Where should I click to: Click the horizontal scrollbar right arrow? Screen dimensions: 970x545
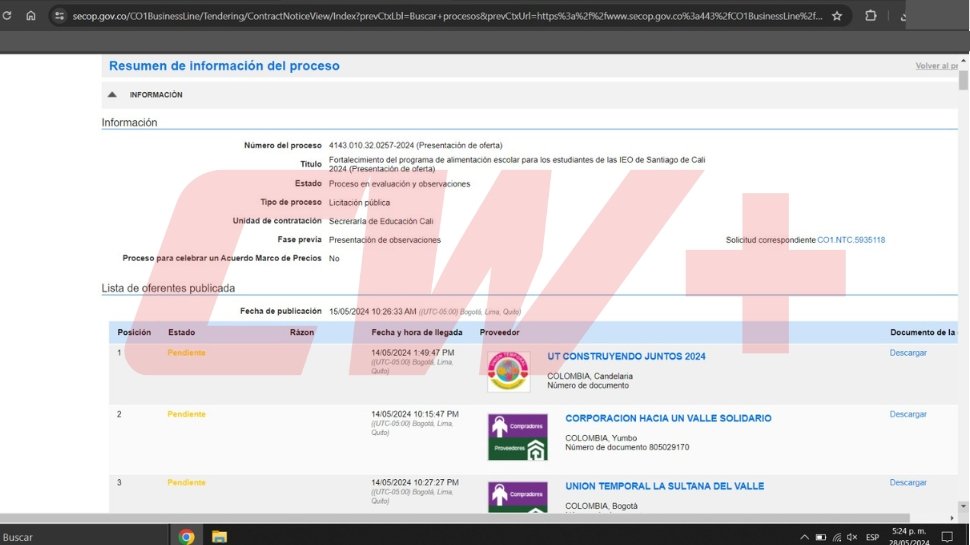click(x=951, y=518)
